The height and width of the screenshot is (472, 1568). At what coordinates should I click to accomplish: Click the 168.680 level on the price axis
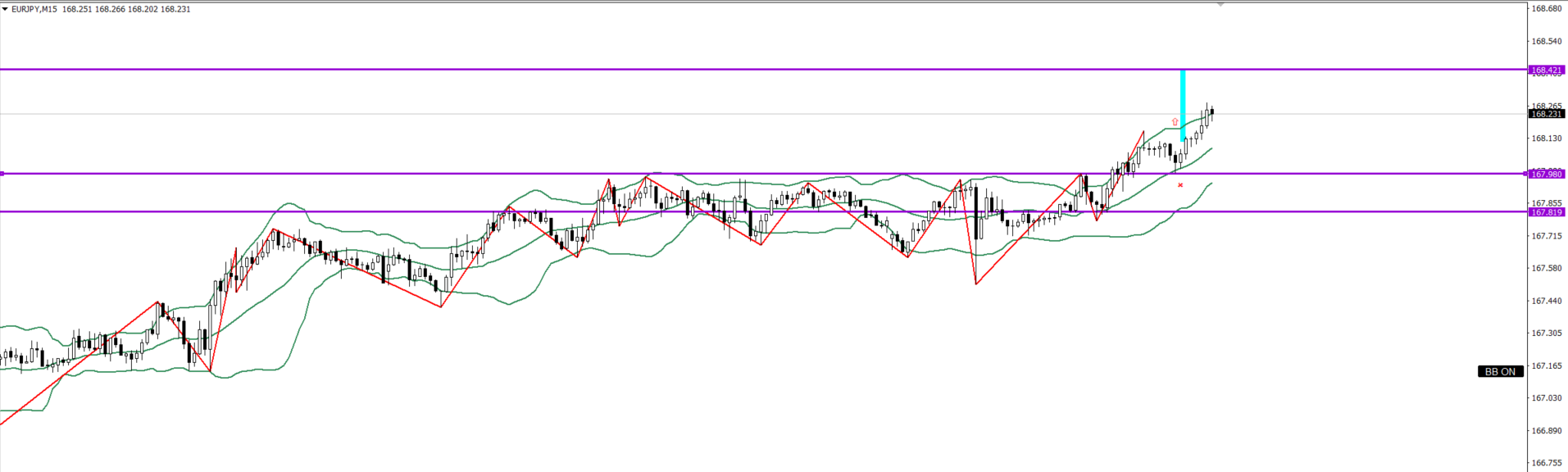pyautogui.click(x=1546, y=9)
